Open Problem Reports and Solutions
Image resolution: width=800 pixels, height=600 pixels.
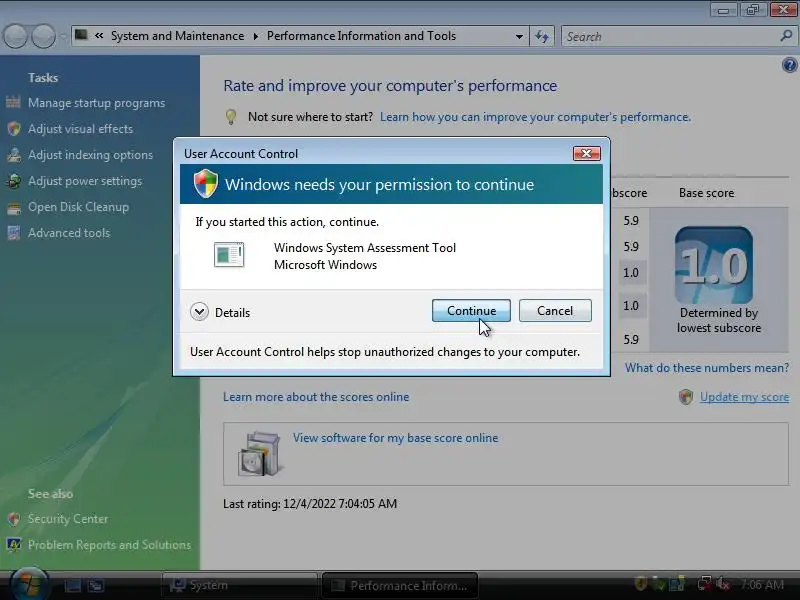click(109, 545)
